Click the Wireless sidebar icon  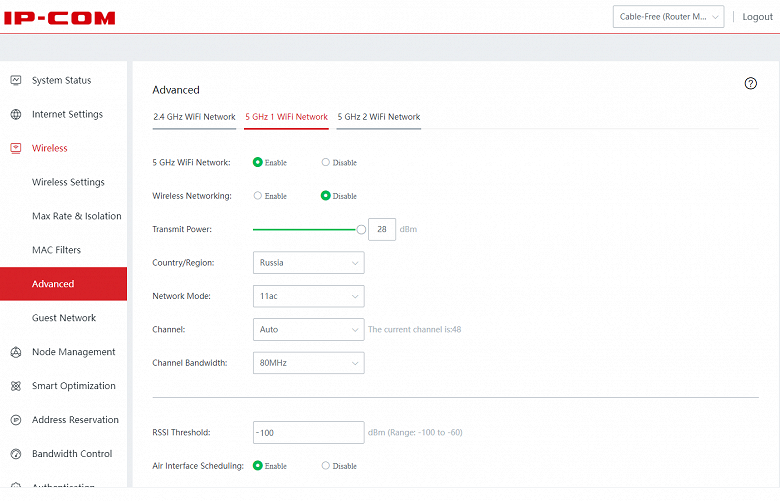click(15, 148)
